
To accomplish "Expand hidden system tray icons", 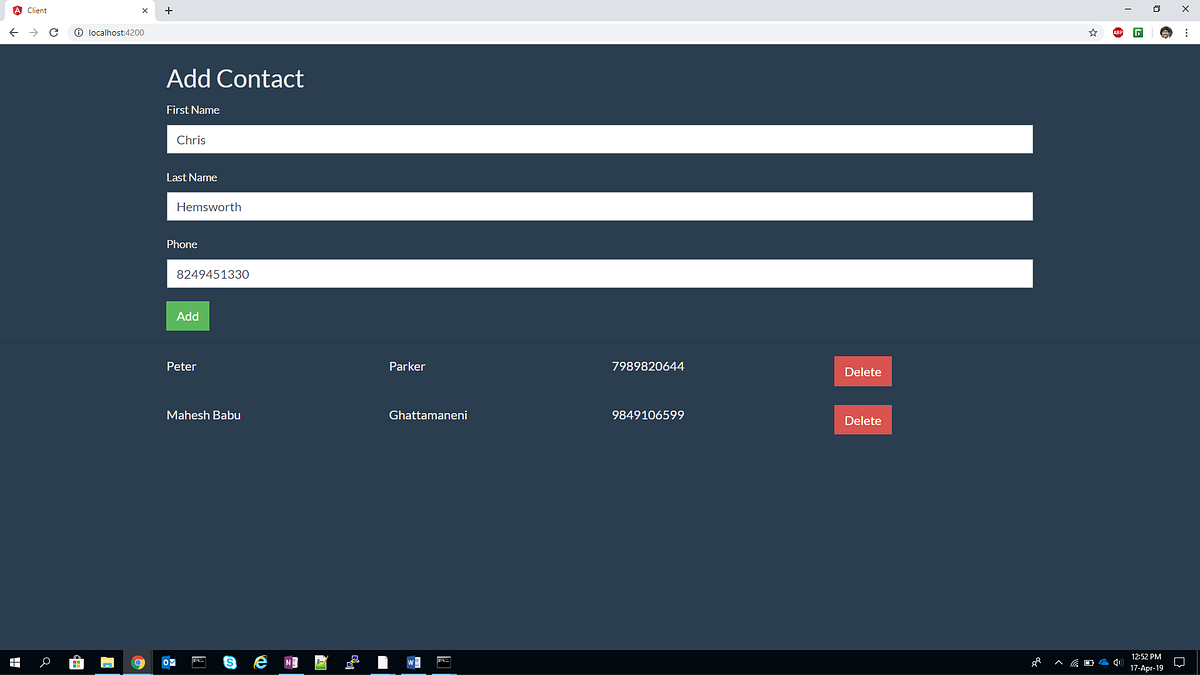I will (x=1058, y=662).
